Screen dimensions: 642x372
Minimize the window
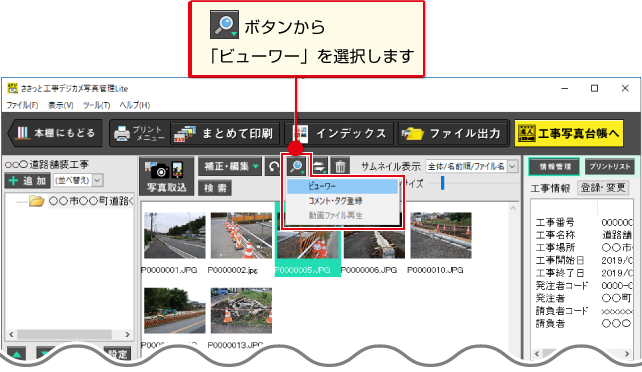(x=565, y=88)
